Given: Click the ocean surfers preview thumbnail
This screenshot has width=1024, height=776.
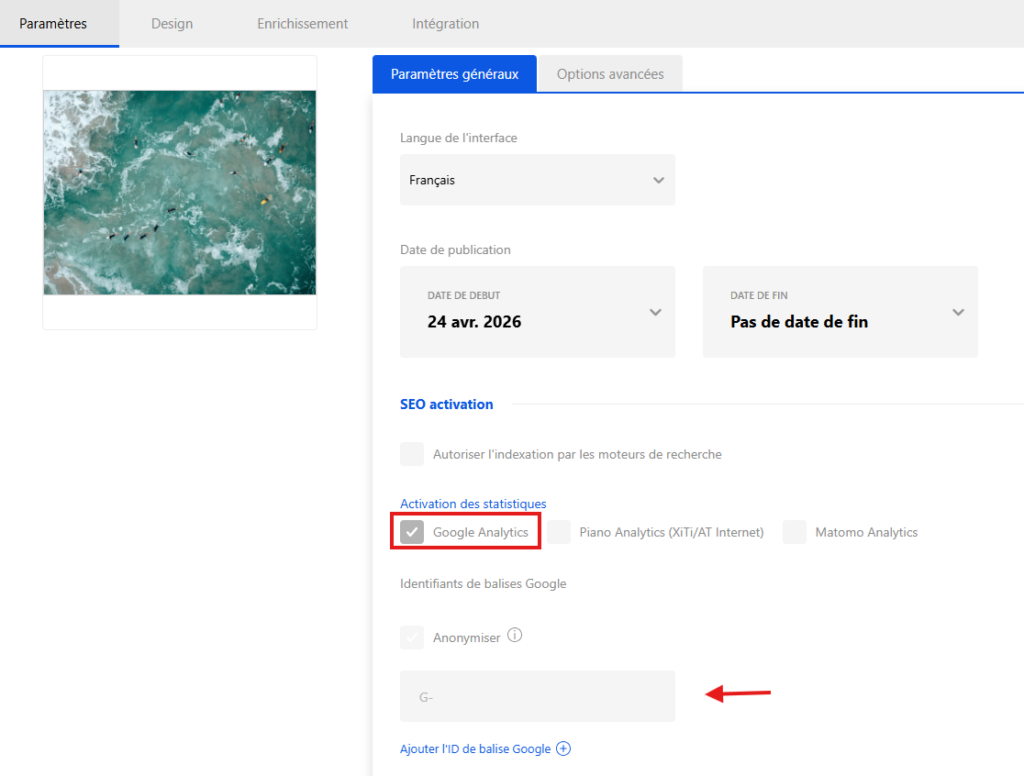Looking at the screenshot, I should 180,193.
